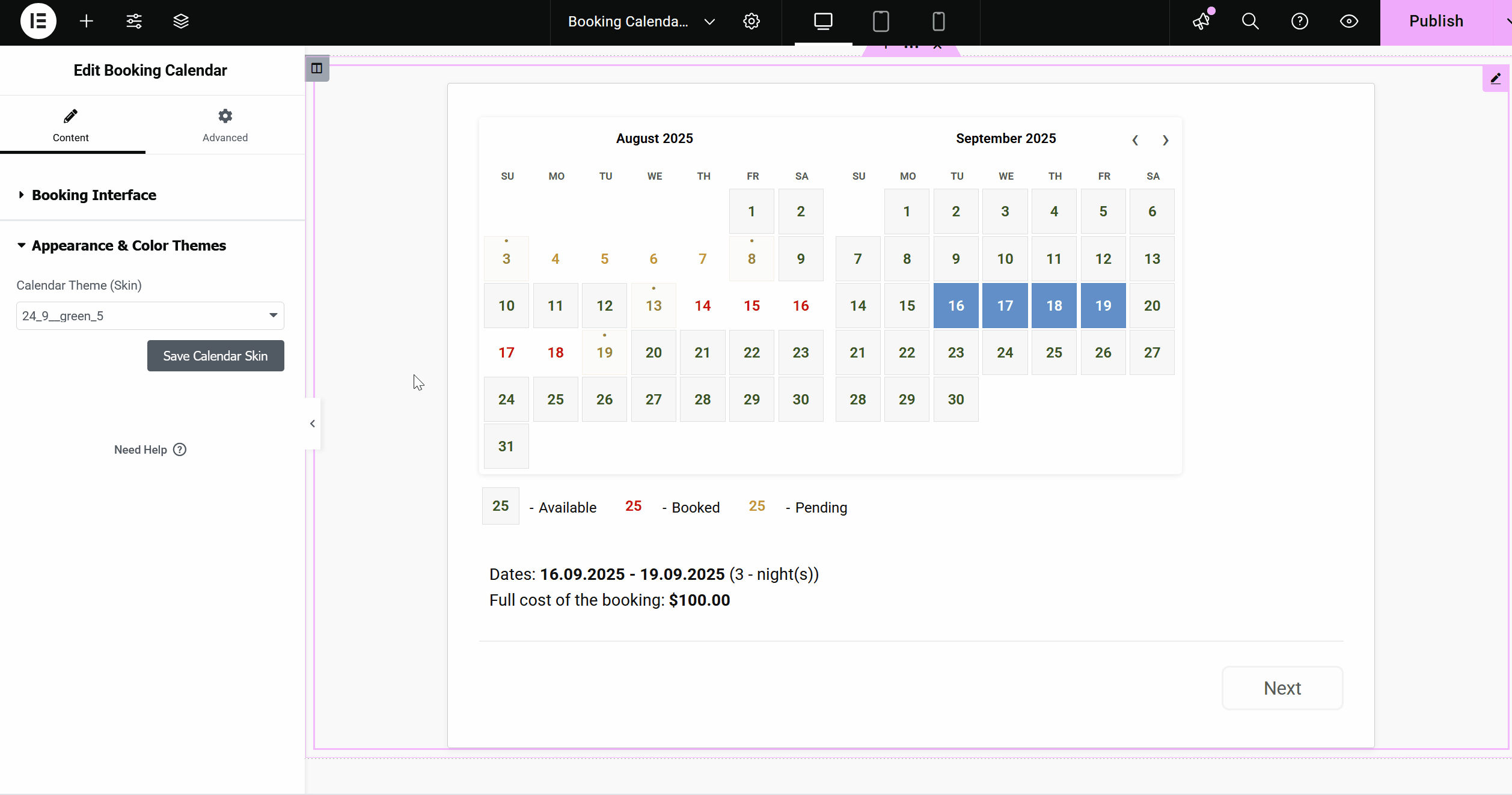
Task: Go to the previous calendar month
Action: [1135, 140]
